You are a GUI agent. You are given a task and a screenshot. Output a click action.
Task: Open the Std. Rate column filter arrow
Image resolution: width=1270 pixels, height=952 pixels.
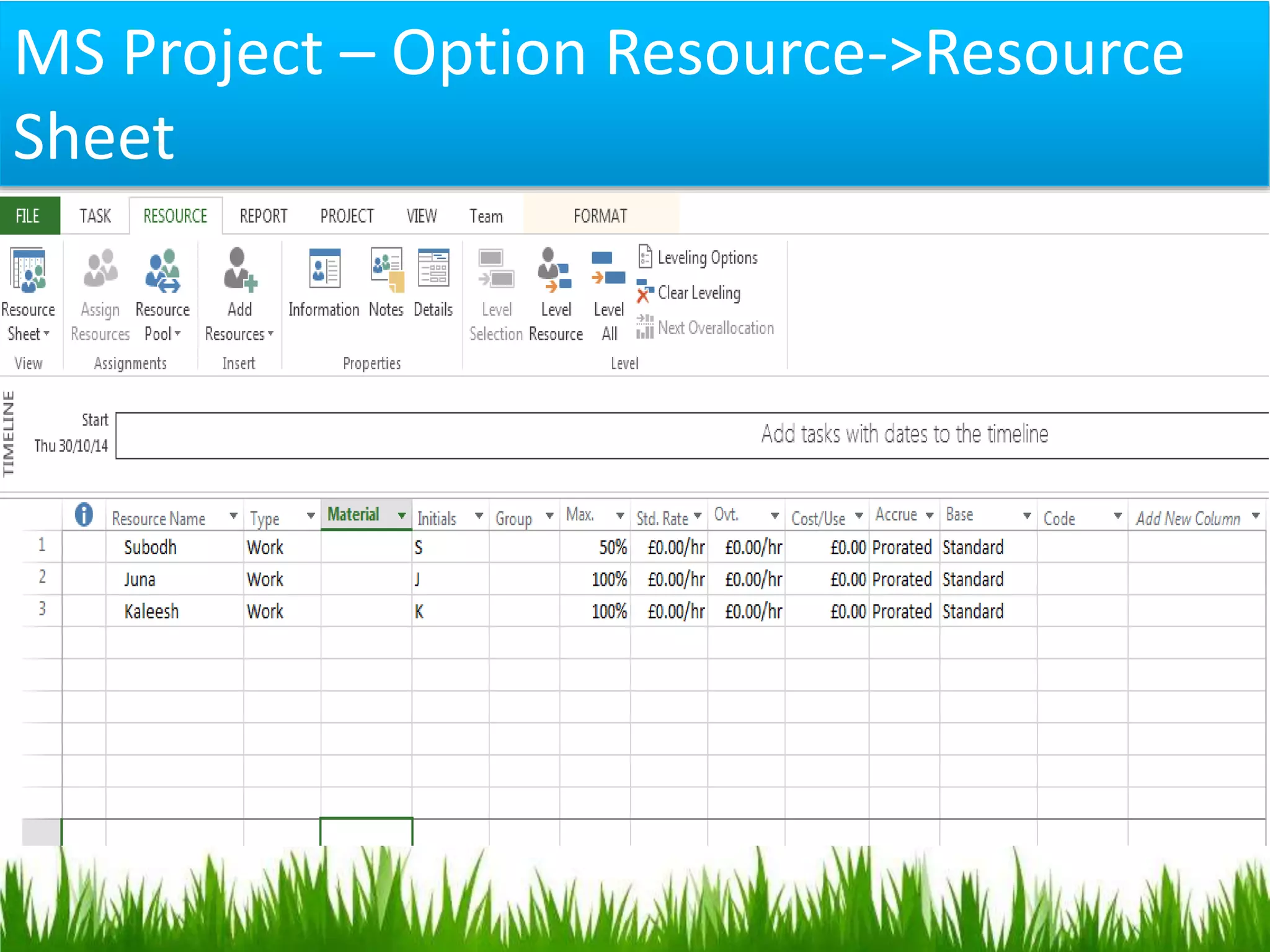(698, 516)
